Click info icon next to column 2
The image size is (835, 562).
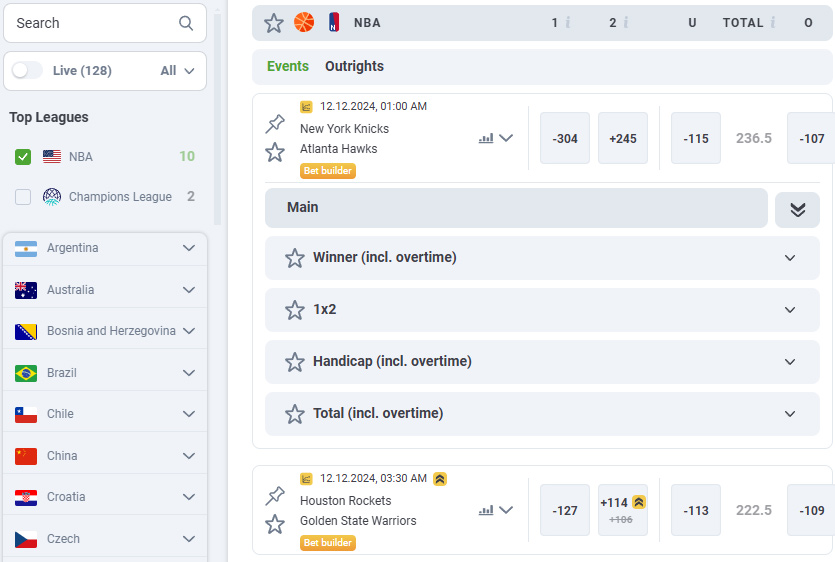tap(626, 22)
